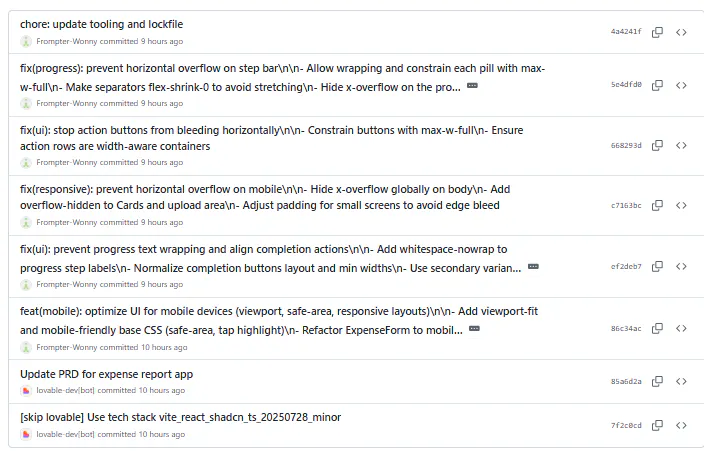Image resolution: width=704 pixels, height=451 pixels.
Task: Open the '[skip lovable] Use tech stack' commit
Action: point(180,417)
